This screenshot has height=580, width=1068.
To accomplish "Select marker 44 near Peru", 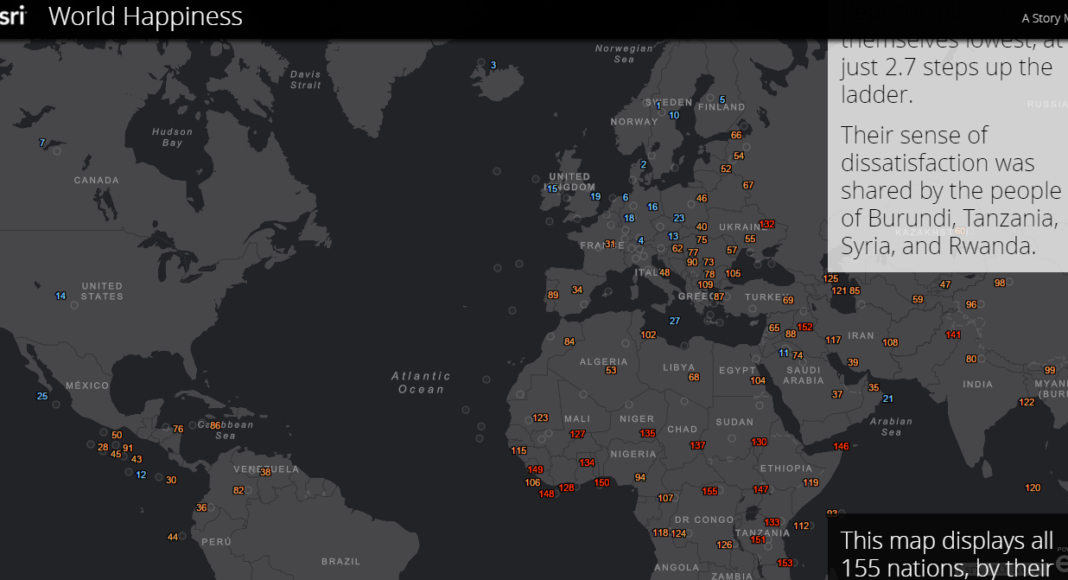I will pyautogui.click(x=173, y=537).
